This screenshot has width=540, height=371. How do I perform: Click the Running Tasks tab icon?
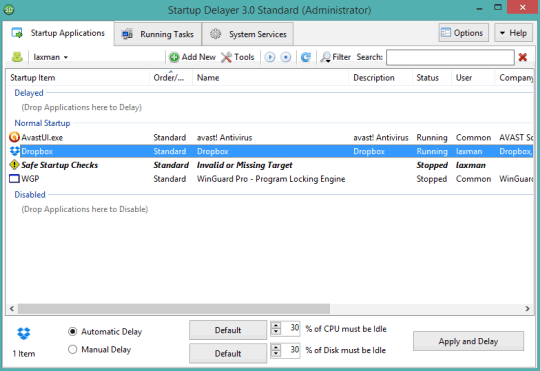click(127, 34)
